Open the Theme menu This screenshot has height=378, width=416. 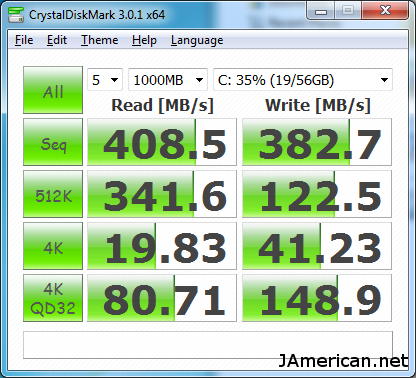[x=100, y=40]
